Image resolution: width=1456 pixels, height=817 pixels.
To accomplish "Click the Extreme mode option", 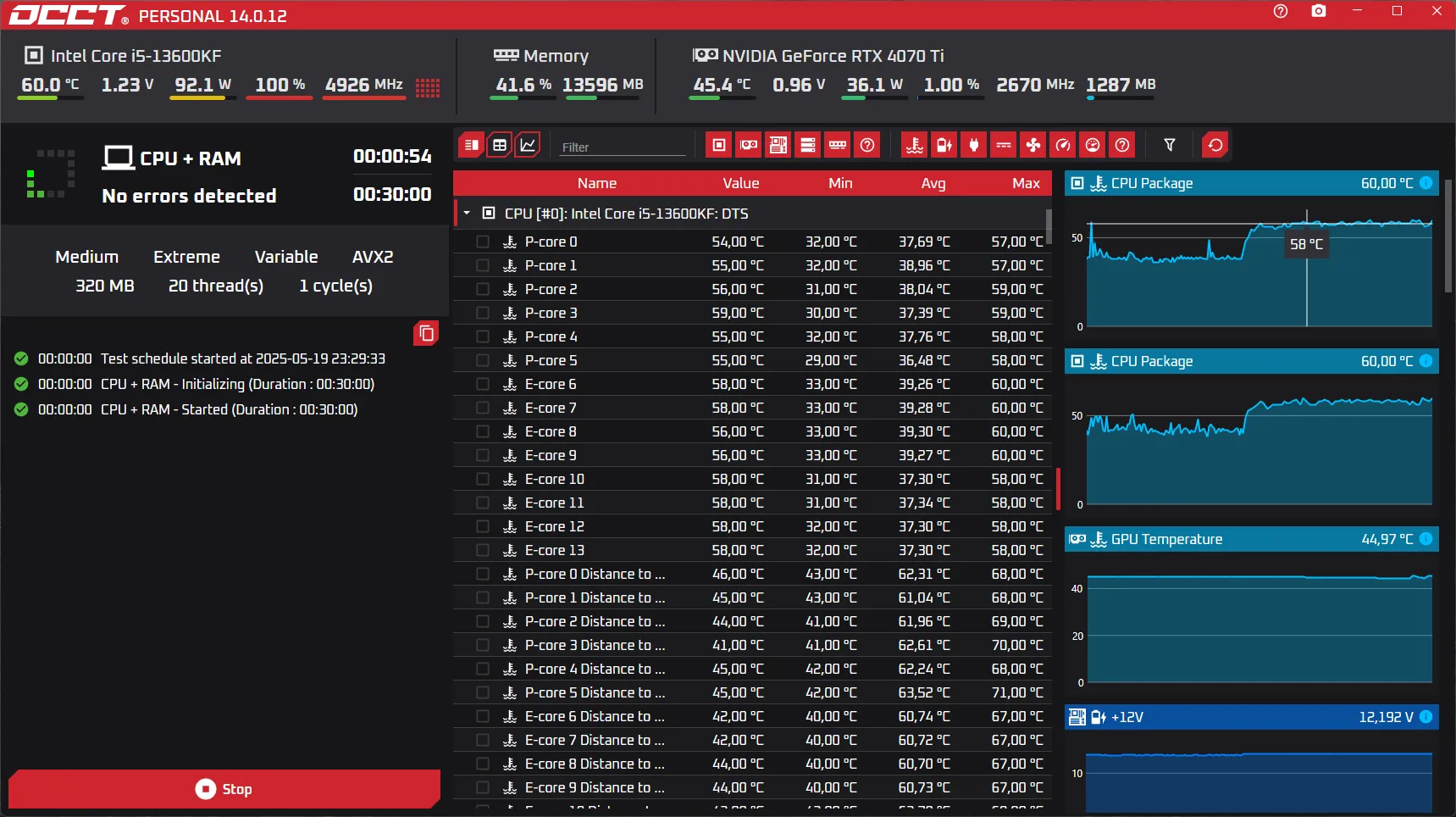I will tap(186, 256).
